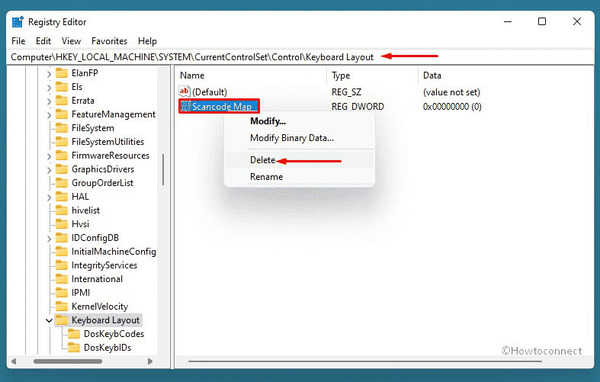This screenshot has width=600, height=382.
Task: Click the registry path address bar
Action: (300, 57)
